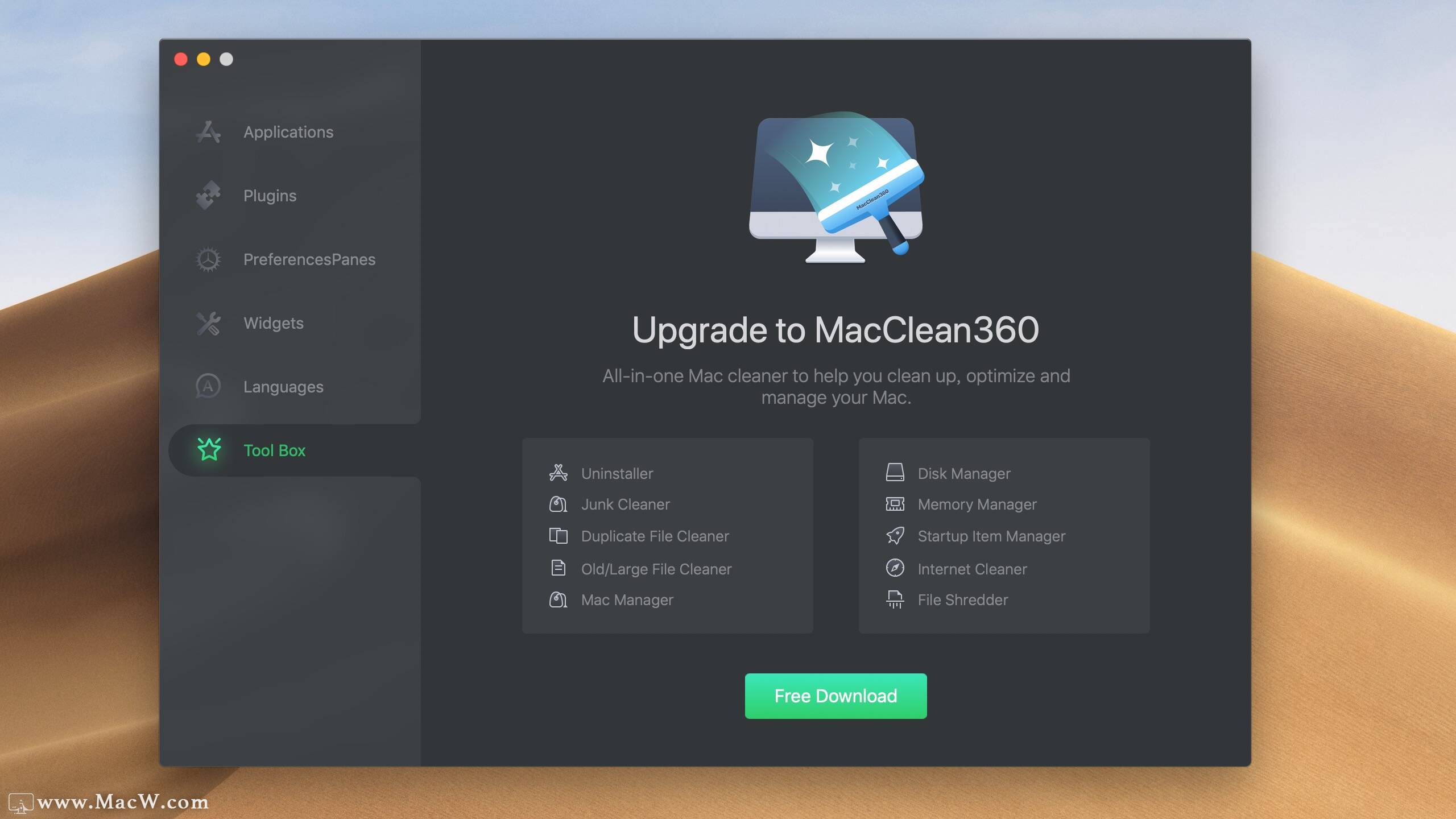Viewport: 1456px width, 819px height.
Task: Click the Plugins puzzle-piece icon
Action: [208, 196]
